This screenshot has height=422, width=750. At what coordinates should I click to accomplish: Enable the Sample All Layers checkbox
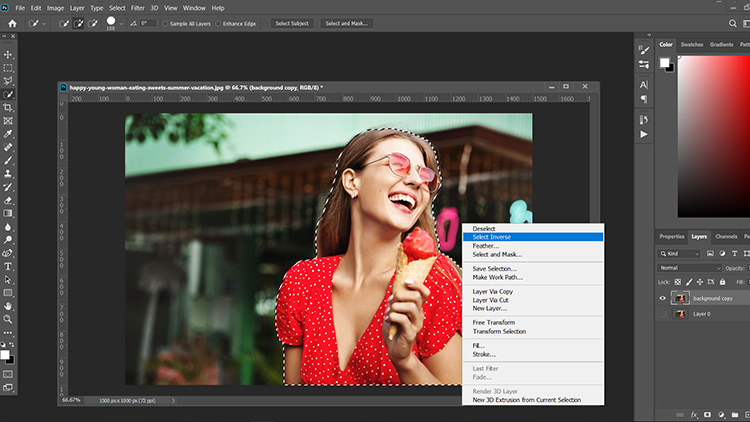[165, 23]
